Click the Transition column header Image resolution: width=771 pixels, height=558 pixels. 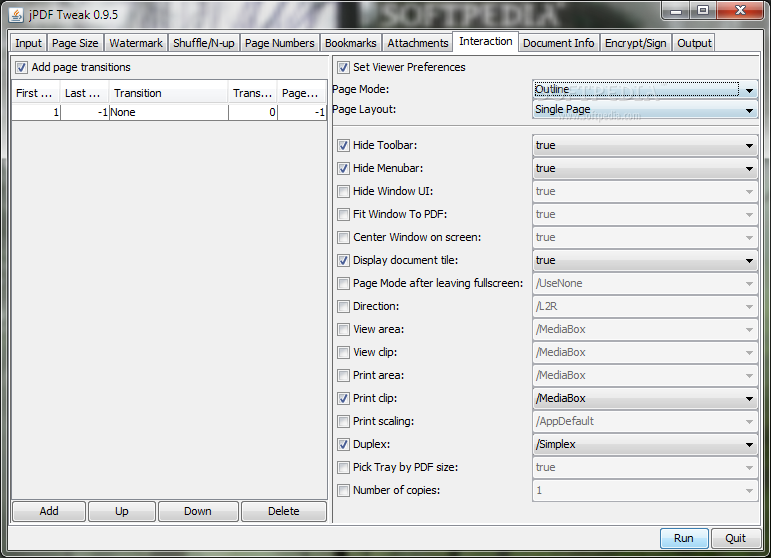pyautogui.click(x=168, y=93)
